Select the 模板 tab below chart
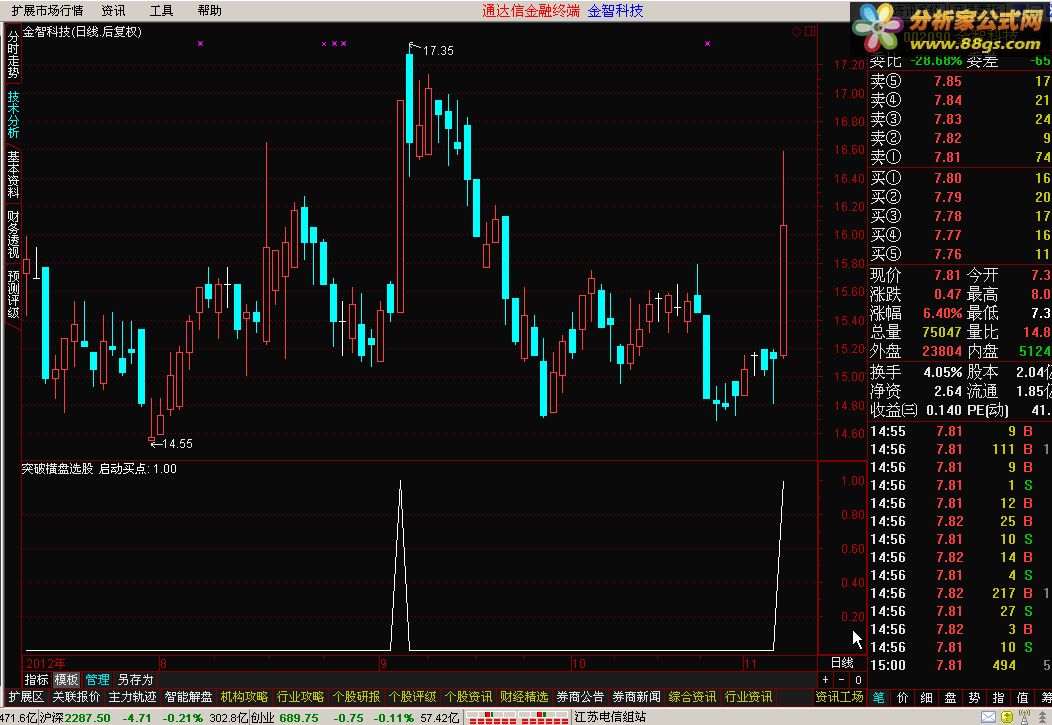Viewport: 1052px width, 725px height. point(66,679)
